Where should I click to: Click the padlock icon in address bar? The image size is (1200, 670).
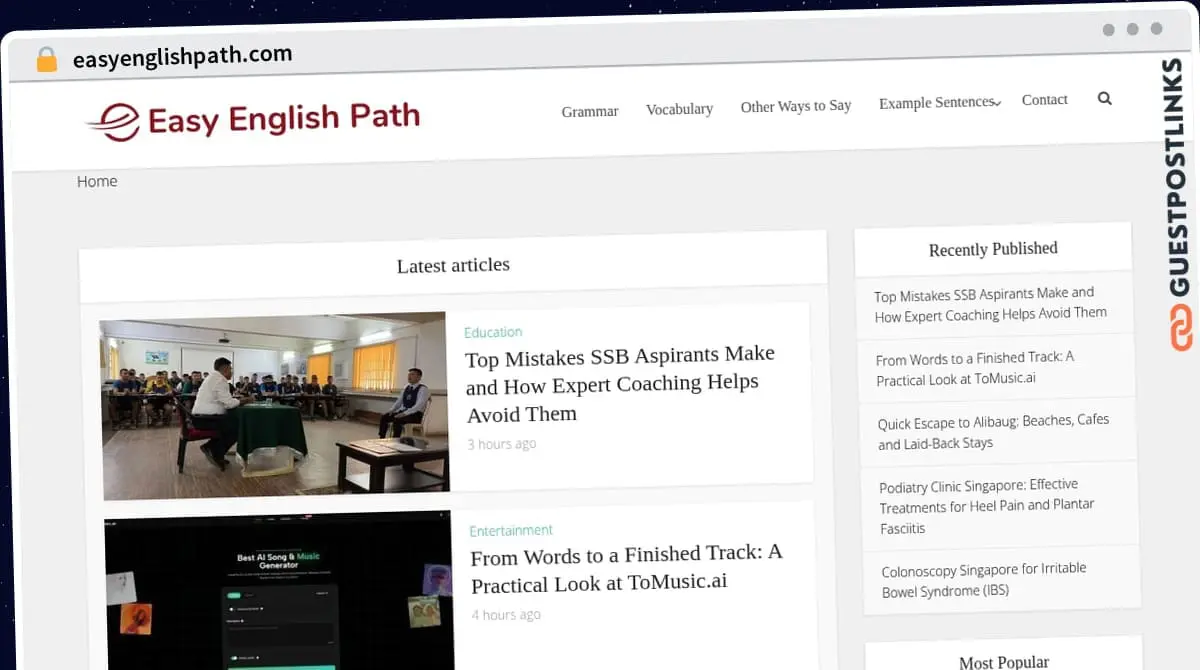coord(46,60)
